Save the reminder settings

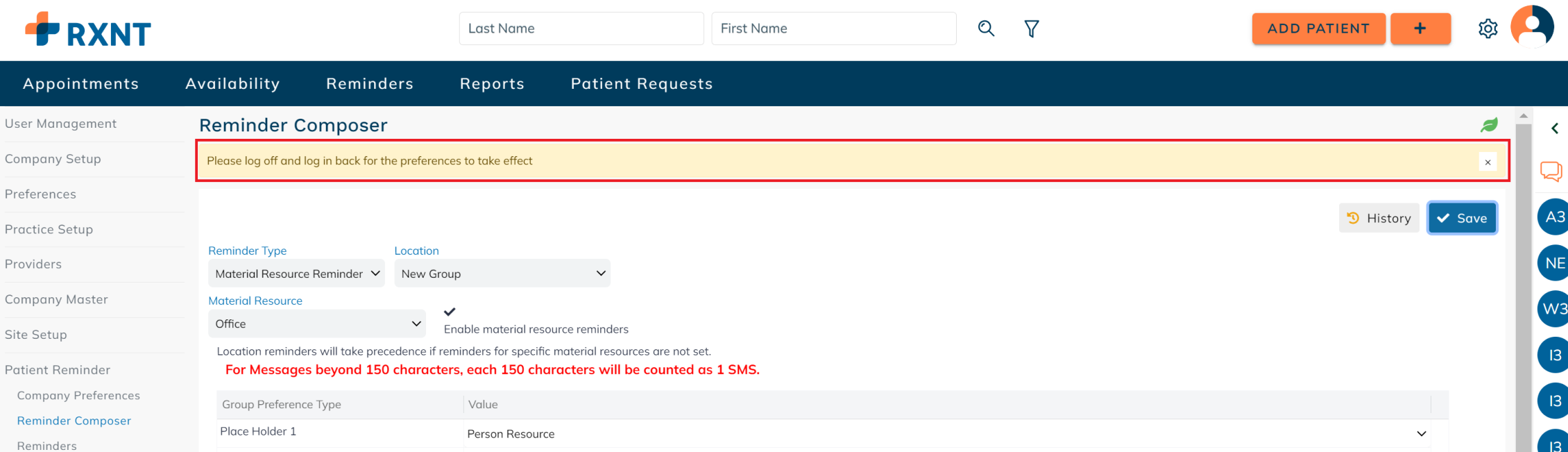(1462, 218)
